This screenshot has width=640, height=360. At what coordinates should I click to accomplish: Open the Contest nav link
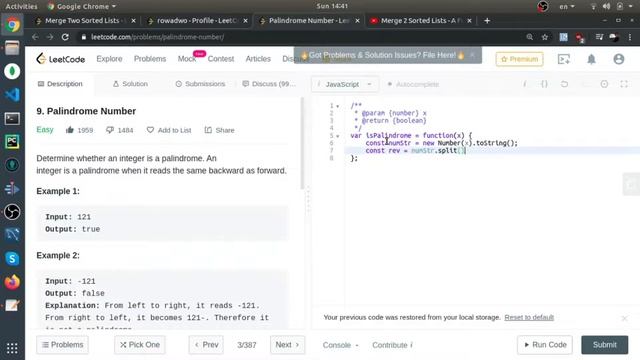tap(221, 59)
